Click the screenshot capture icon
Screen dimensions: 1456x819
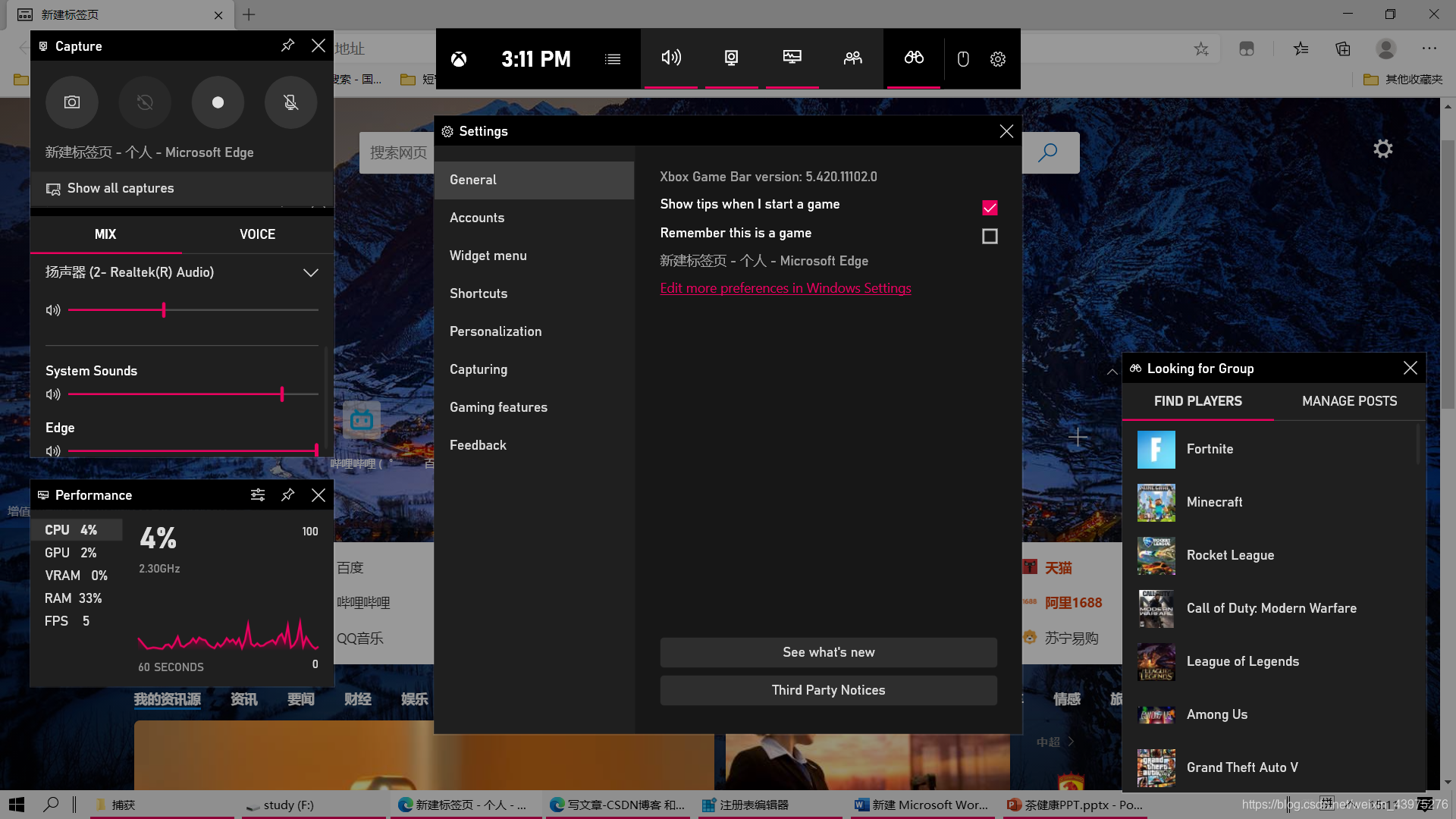pos(71,101)
